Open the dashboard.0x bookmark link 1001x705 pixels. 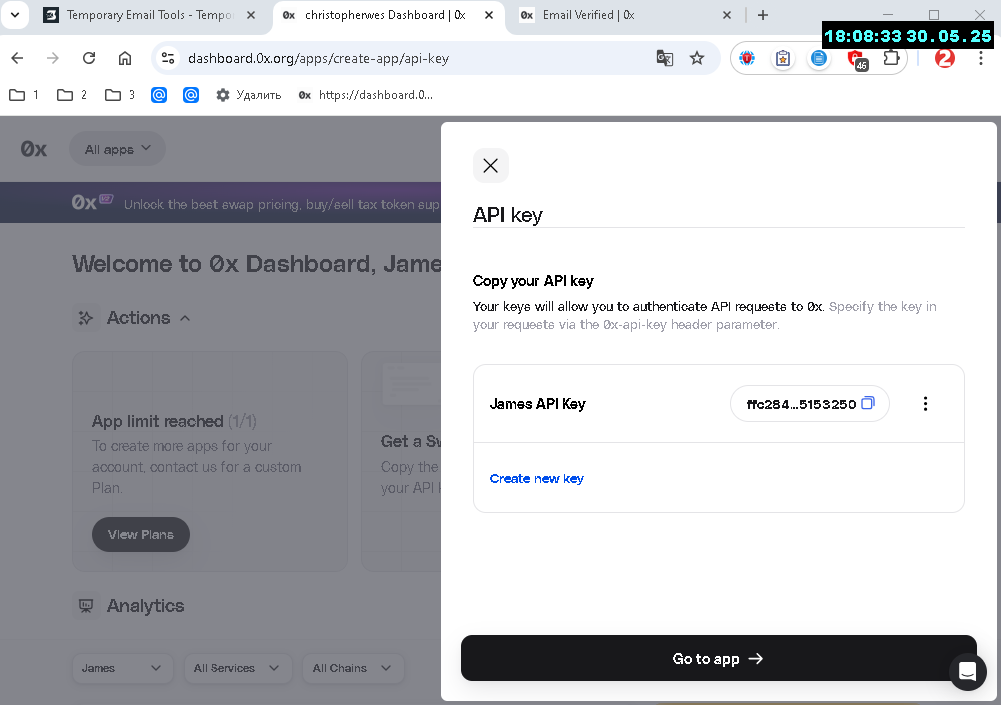point(366,95)
